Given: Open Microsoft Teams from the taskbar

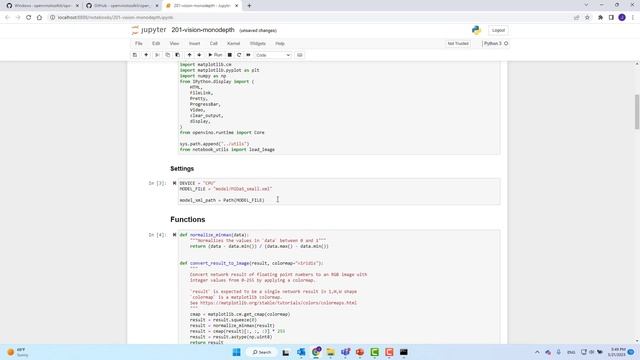Looking at the screenshot, I should tap(345, 352).
